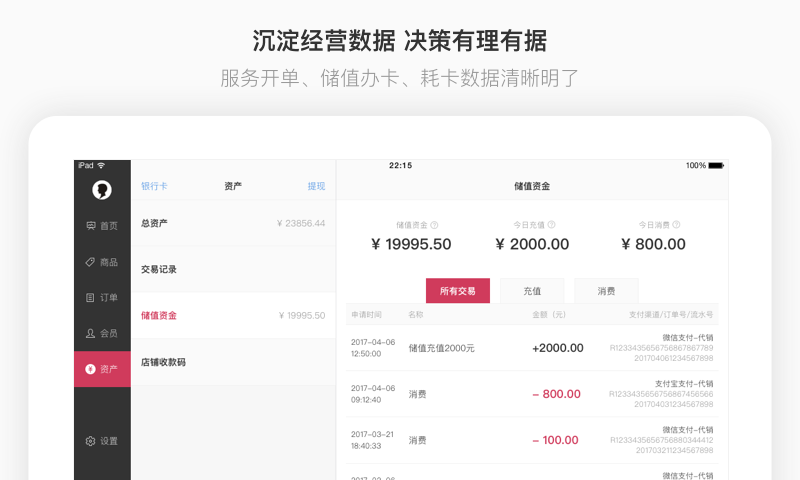
Task: Click the help icon beside 今日充值
Action: [x=551, y=225]
